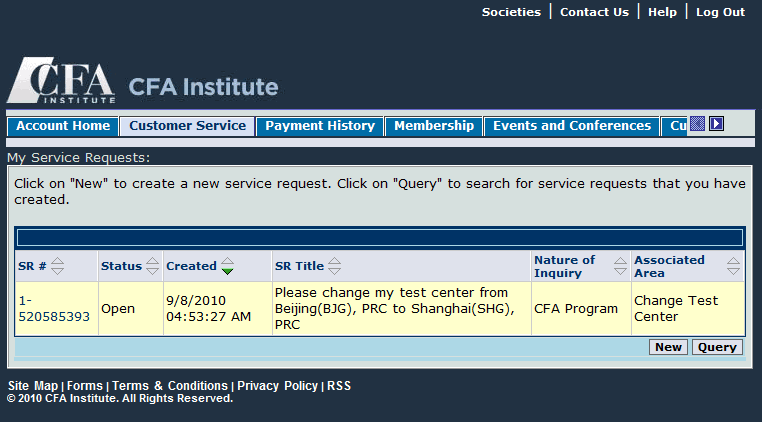Click the Log Out link

[x=720, y=12]
